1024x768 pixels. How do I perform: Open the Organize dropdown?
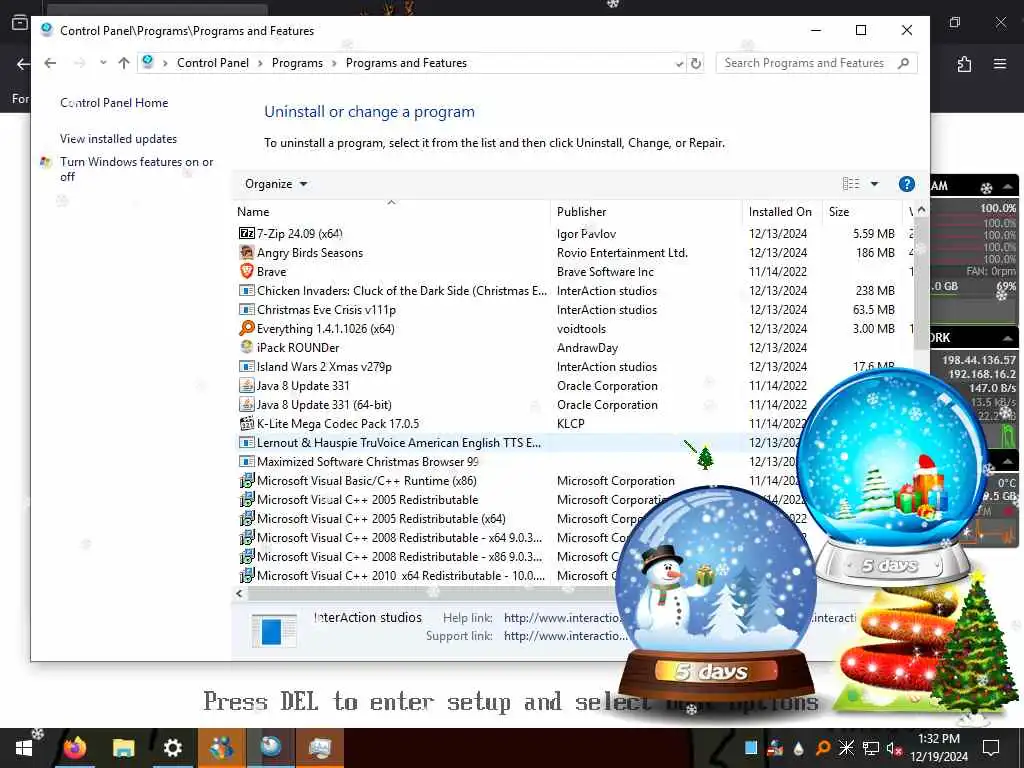click(x=276, y=184)
